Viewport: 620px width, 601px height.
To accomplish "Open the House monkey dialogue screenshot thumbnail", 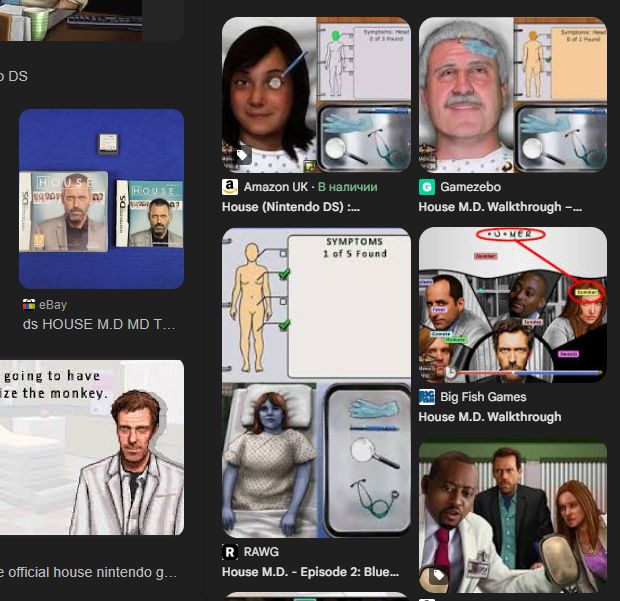I will coord(92,448).
